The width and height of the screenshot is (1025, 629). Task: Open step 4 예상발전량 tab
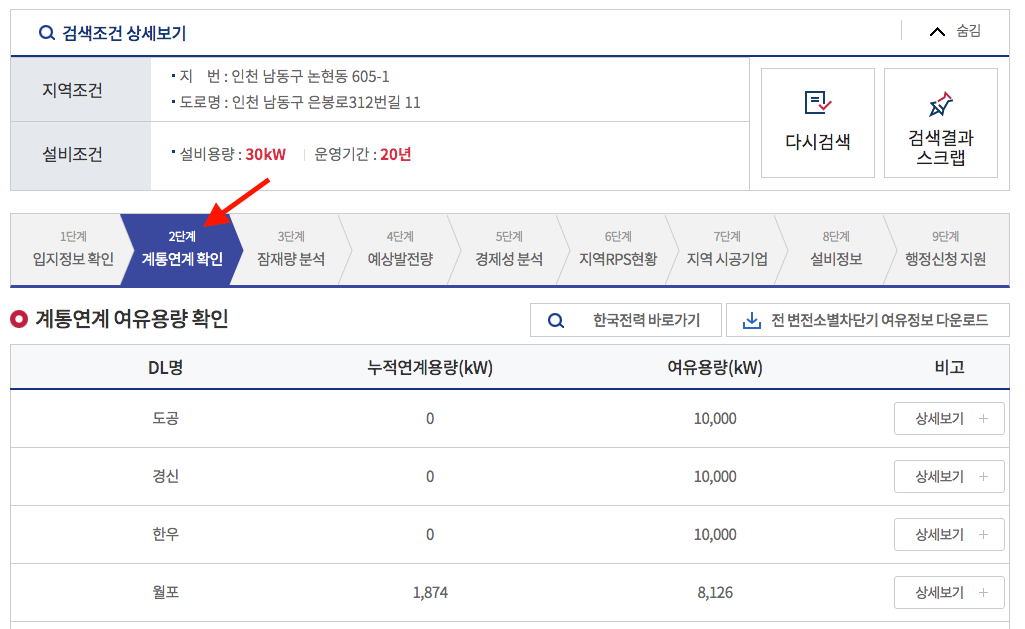click(x=400, y=249)
